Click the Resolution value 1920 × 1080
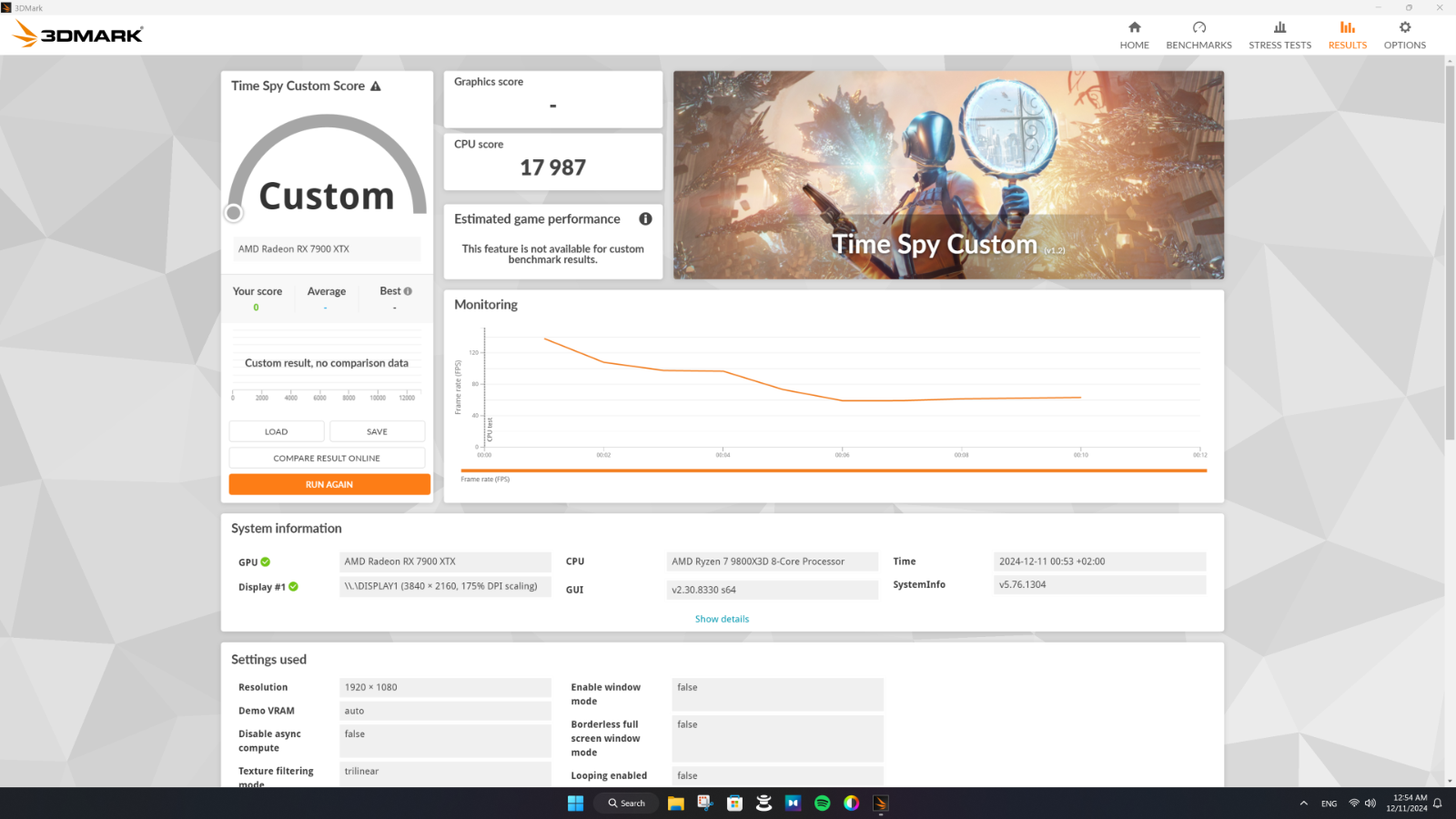This screenshot has width=1456, height=819. point(445,687)
